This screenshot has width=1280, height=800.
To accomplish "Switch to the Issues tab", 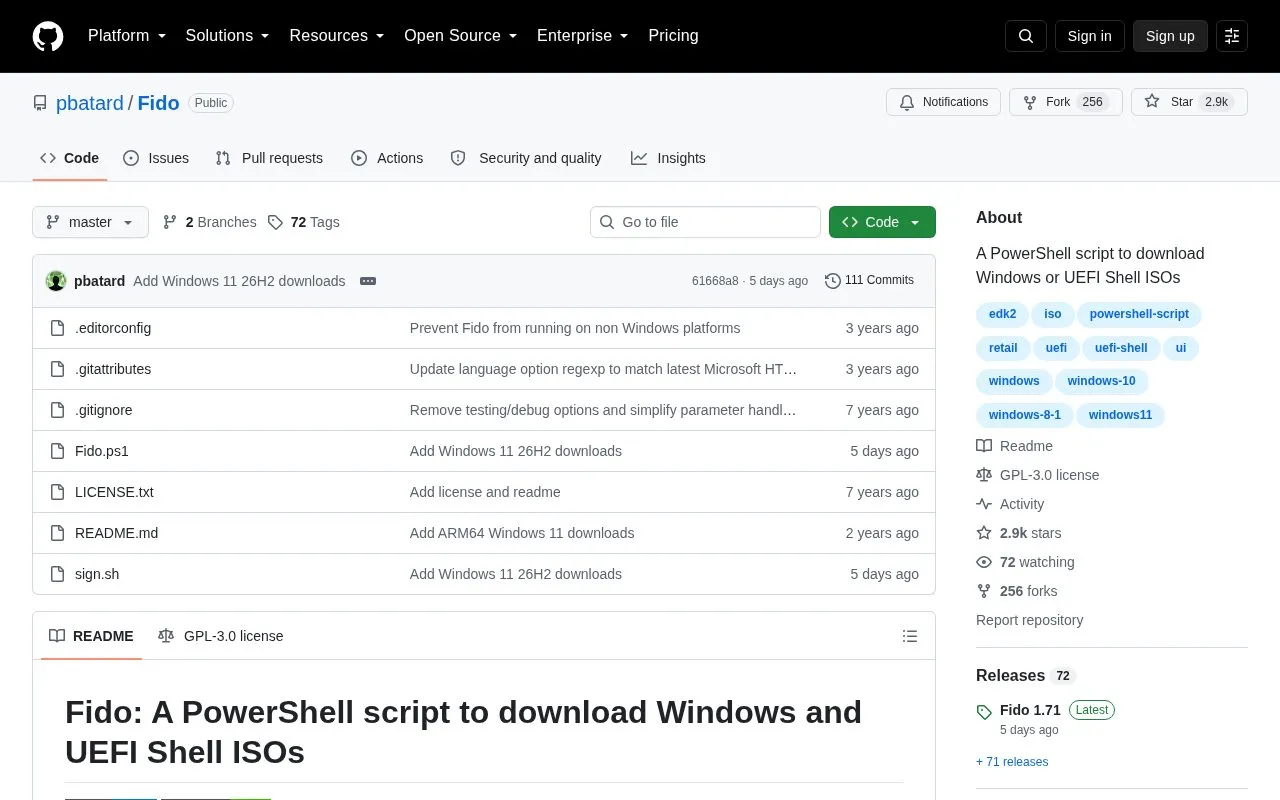I will 156,158.
